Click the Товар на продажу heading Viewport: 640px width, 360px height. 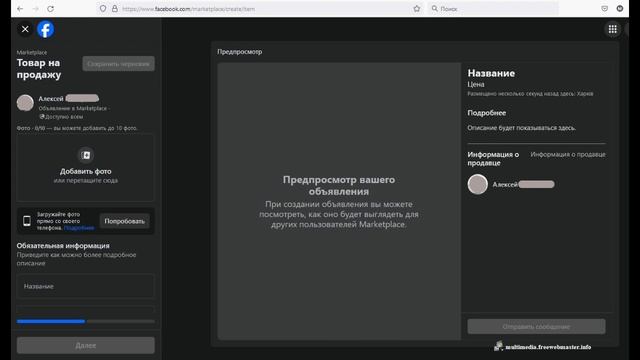(x=39, y=69)
